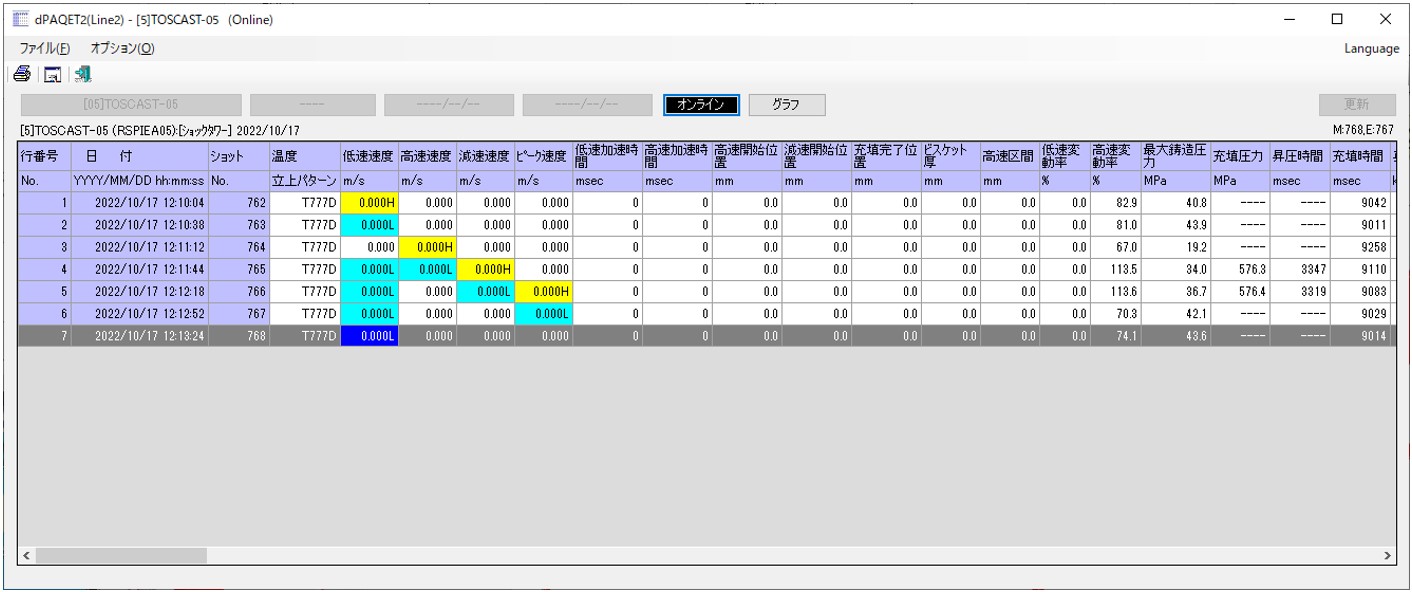Click the print preview window icon
Screen dimensions: 1412x592
click(52, 75)
